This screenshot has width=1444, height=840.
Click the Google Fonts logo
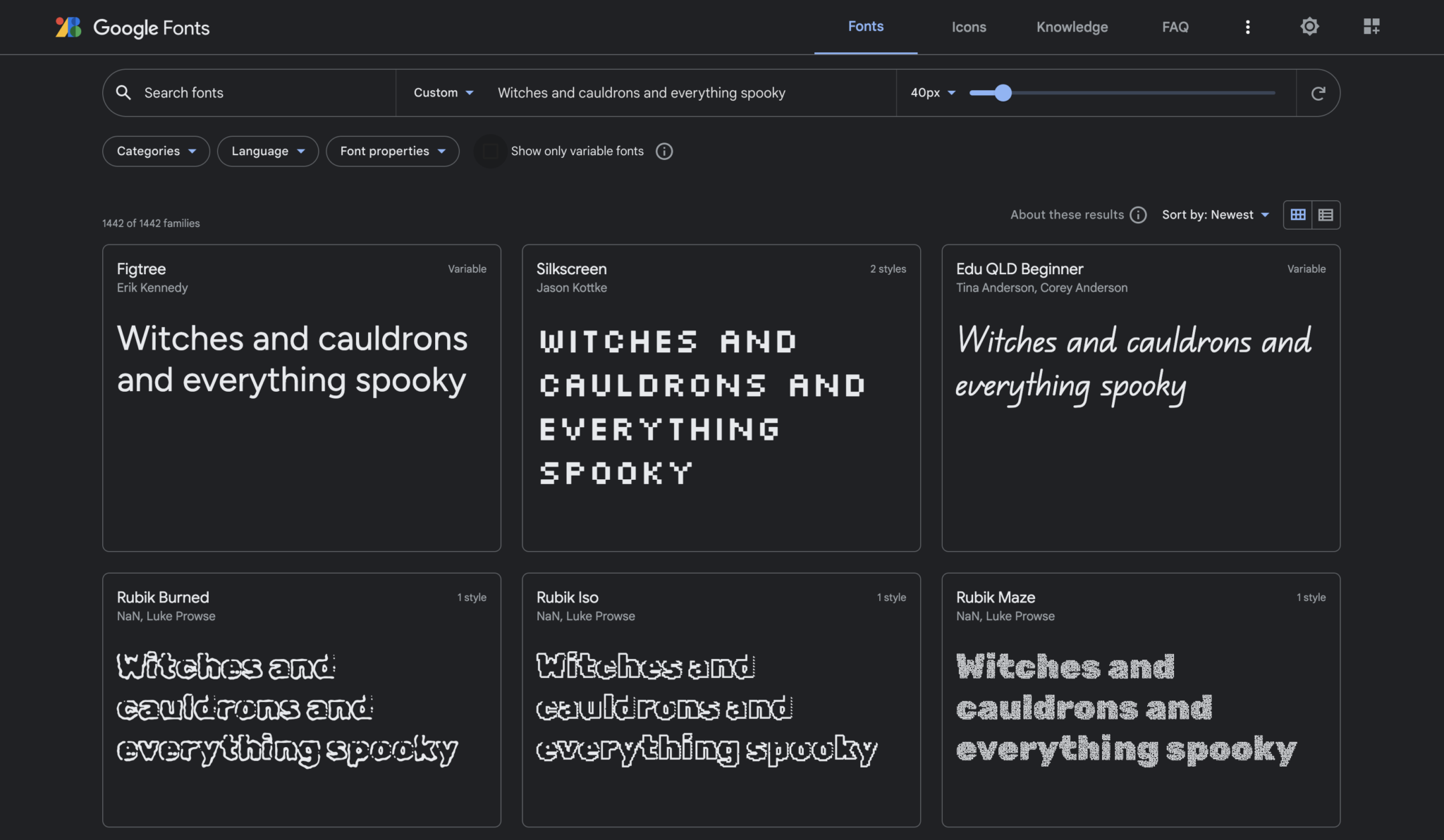(132, 27)
